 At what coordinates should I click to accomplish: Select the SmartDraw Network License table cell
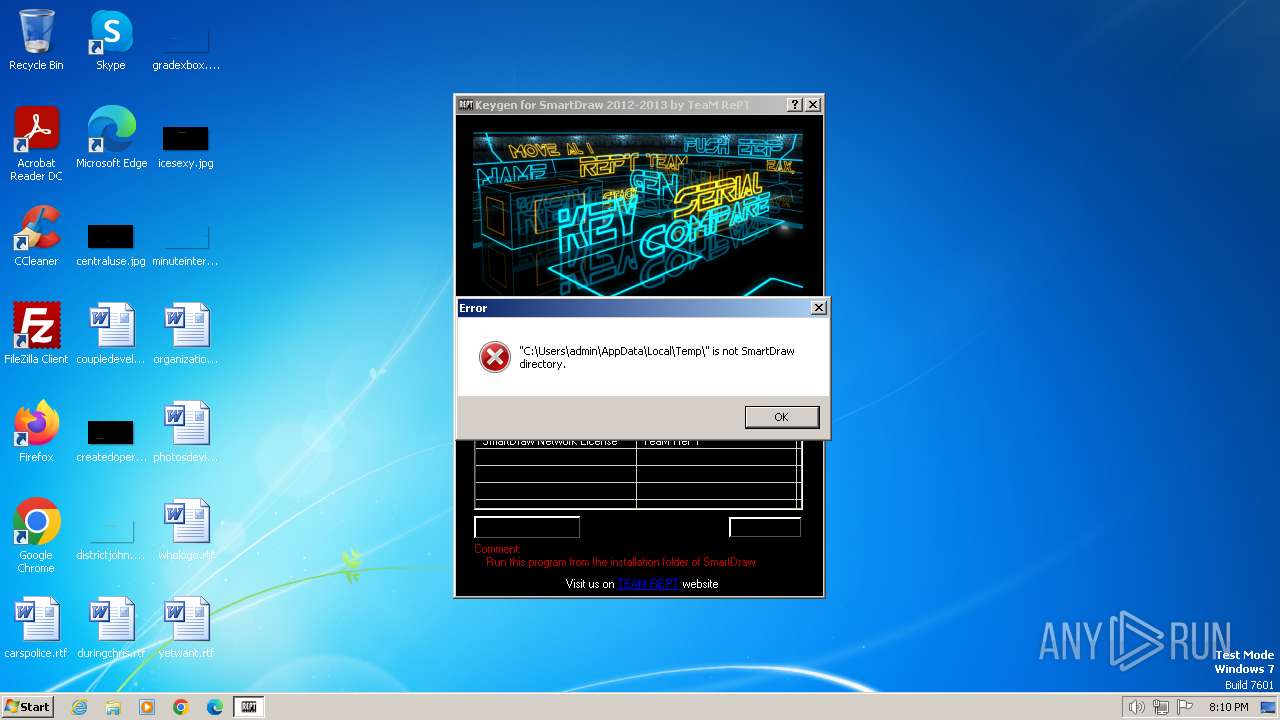[555, 443]
